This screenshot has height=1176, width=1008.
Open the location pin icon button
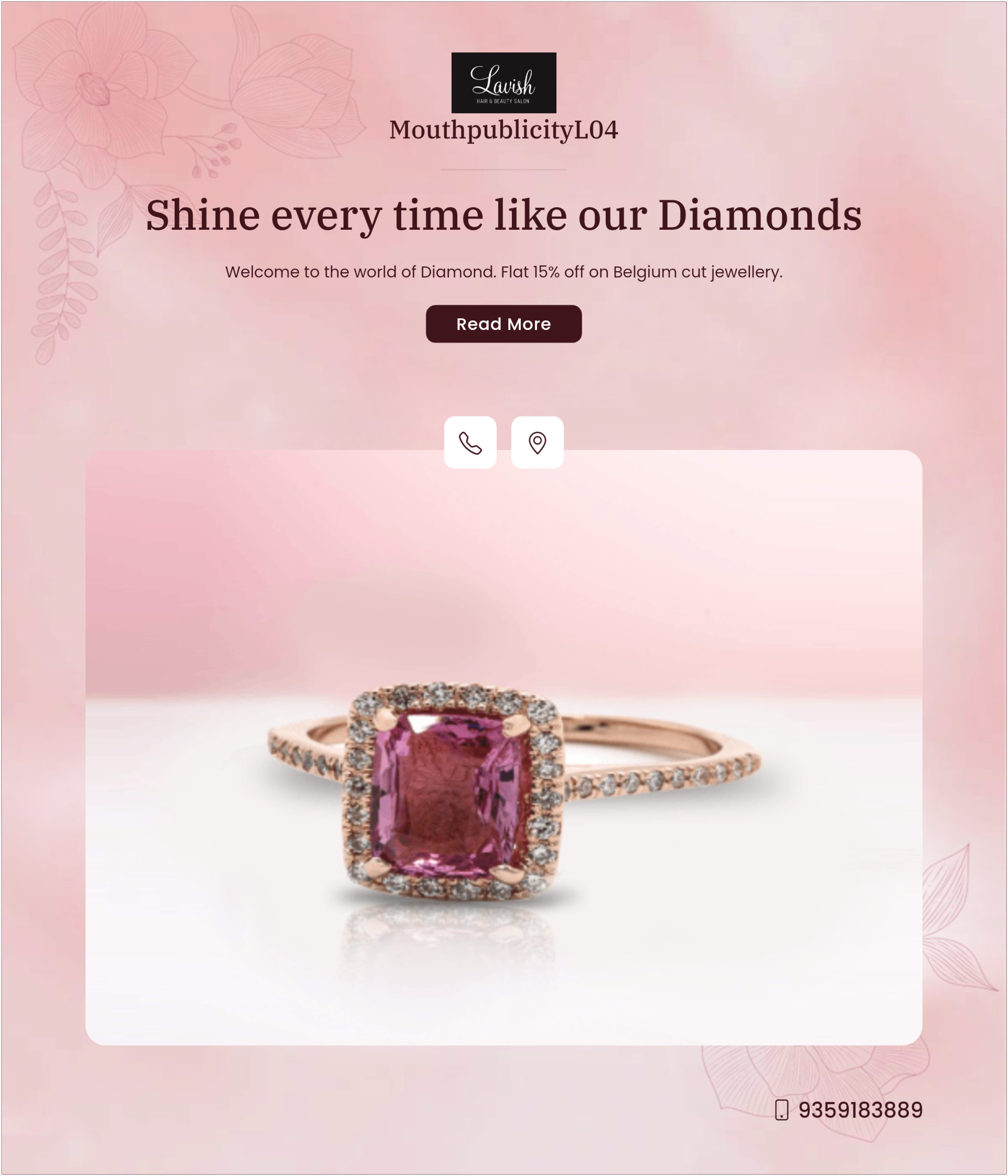click(537, 442)
